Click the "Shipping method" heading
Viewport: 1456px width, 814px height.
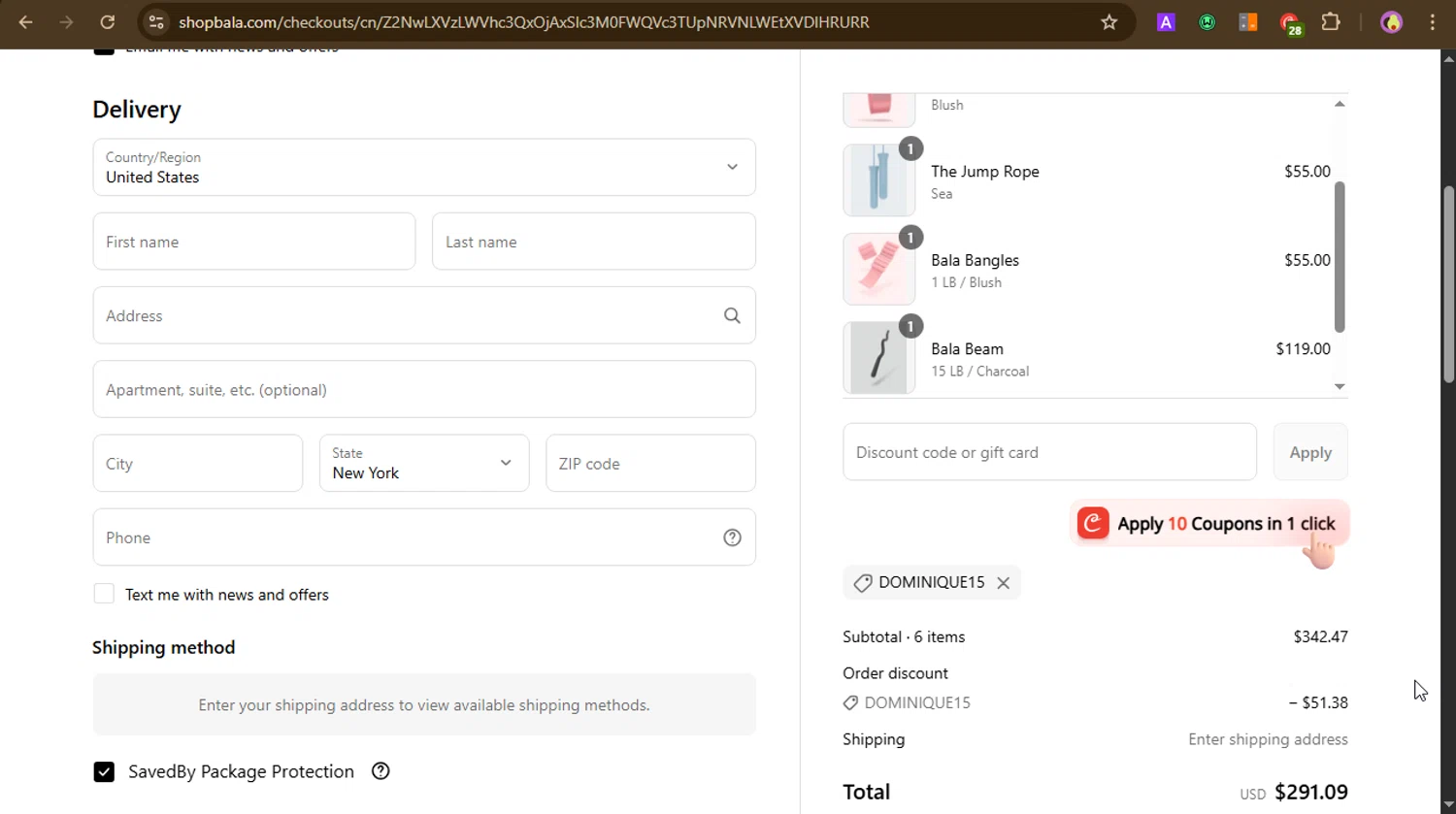coord(163,647)
